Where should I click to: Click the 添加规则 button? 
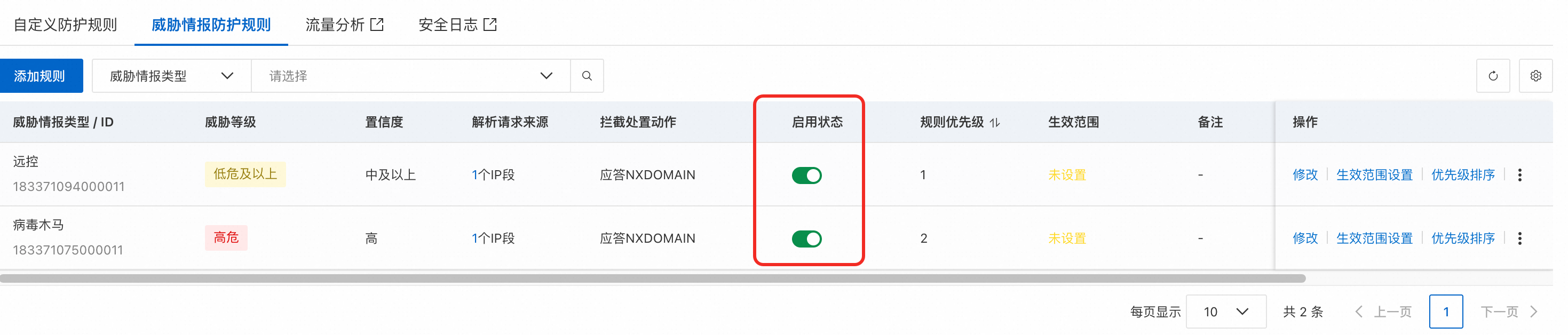coord(40,77)
